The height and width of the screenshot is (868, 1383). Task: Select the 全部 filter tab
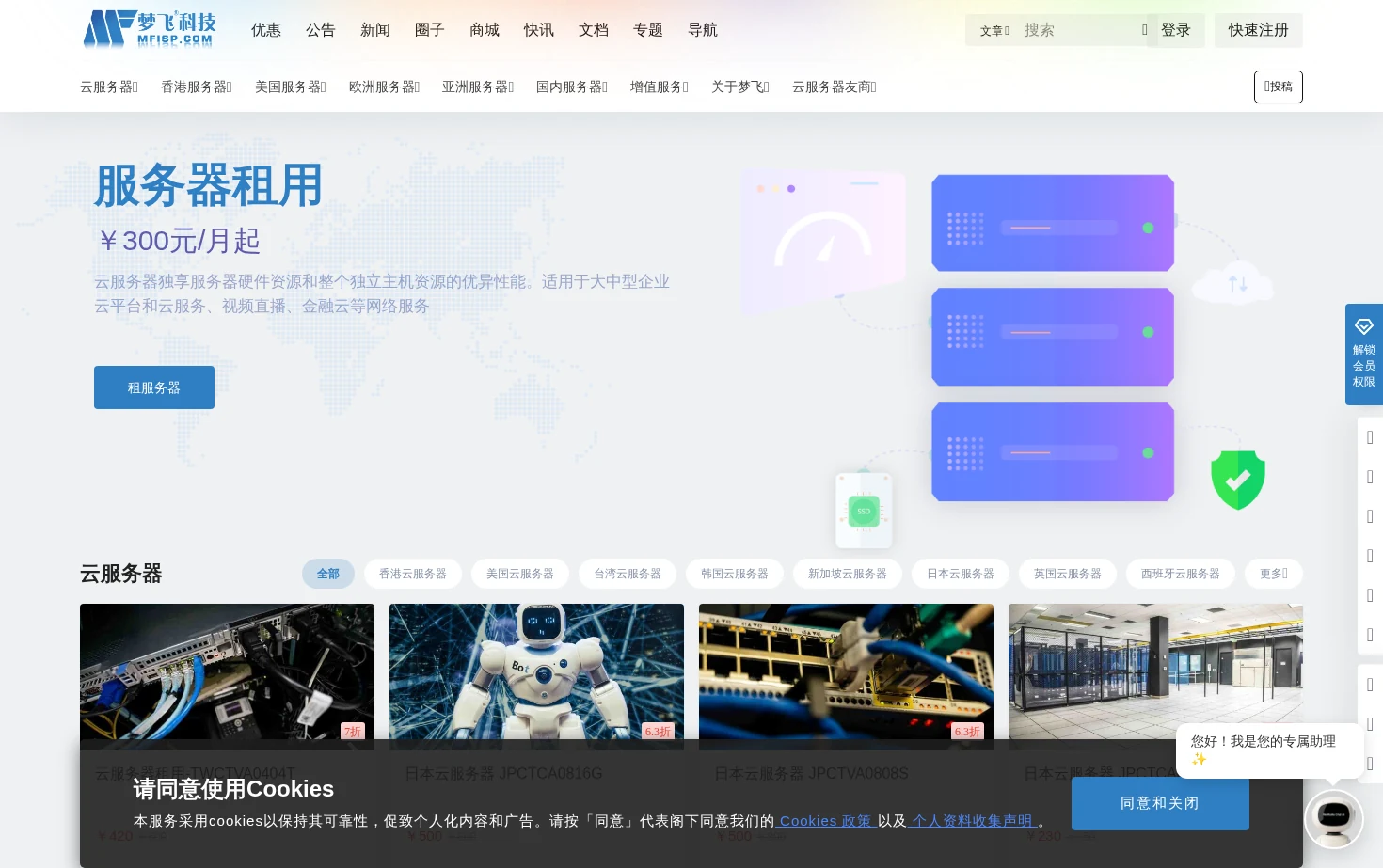(328, 574)
